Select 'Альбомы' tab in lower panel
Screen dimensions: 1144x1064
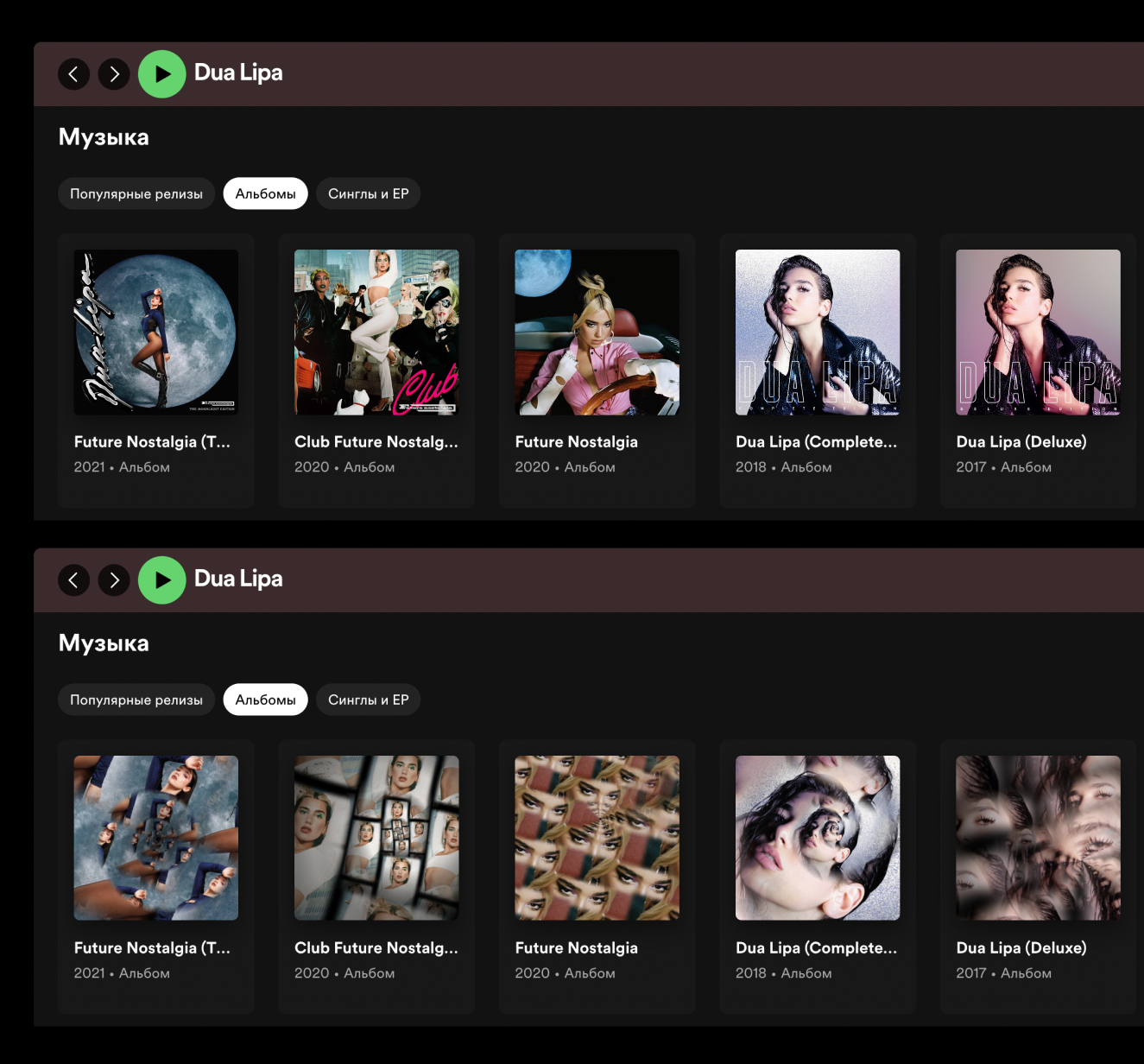coord(266,700)
